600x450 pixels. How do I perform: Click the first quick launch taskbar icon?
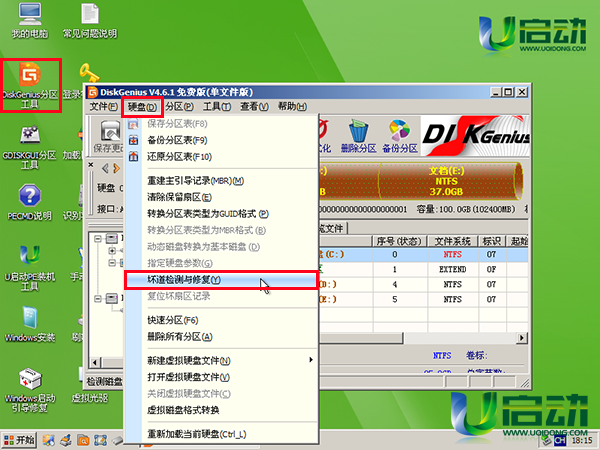click(48, 440)
